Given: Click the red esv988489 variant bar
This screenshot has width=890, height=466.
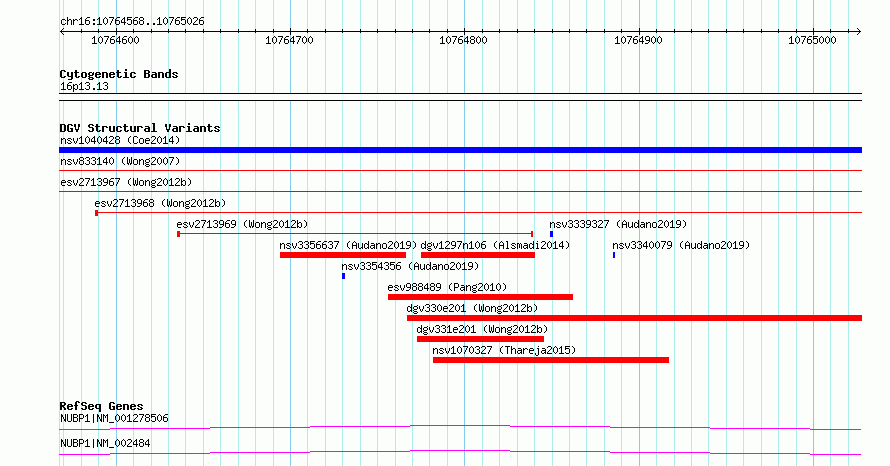Looking at the screenshot, I should click(480, 297).
